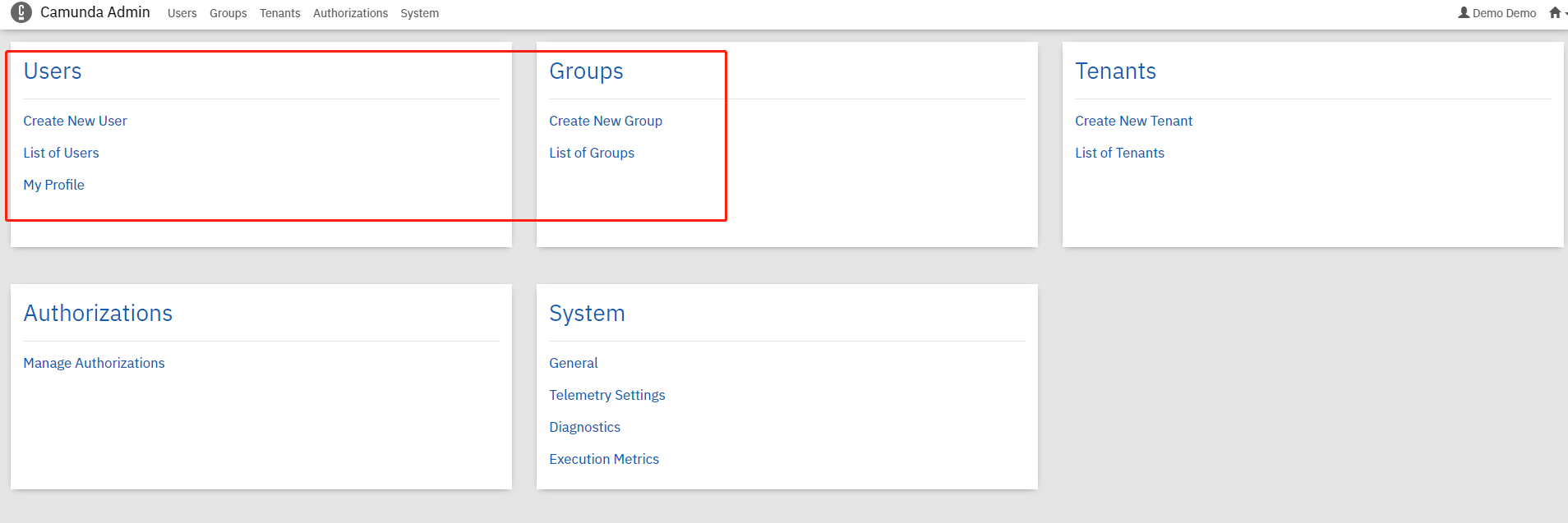
Task: Open the List of Groups link
Action: [591, 153]
